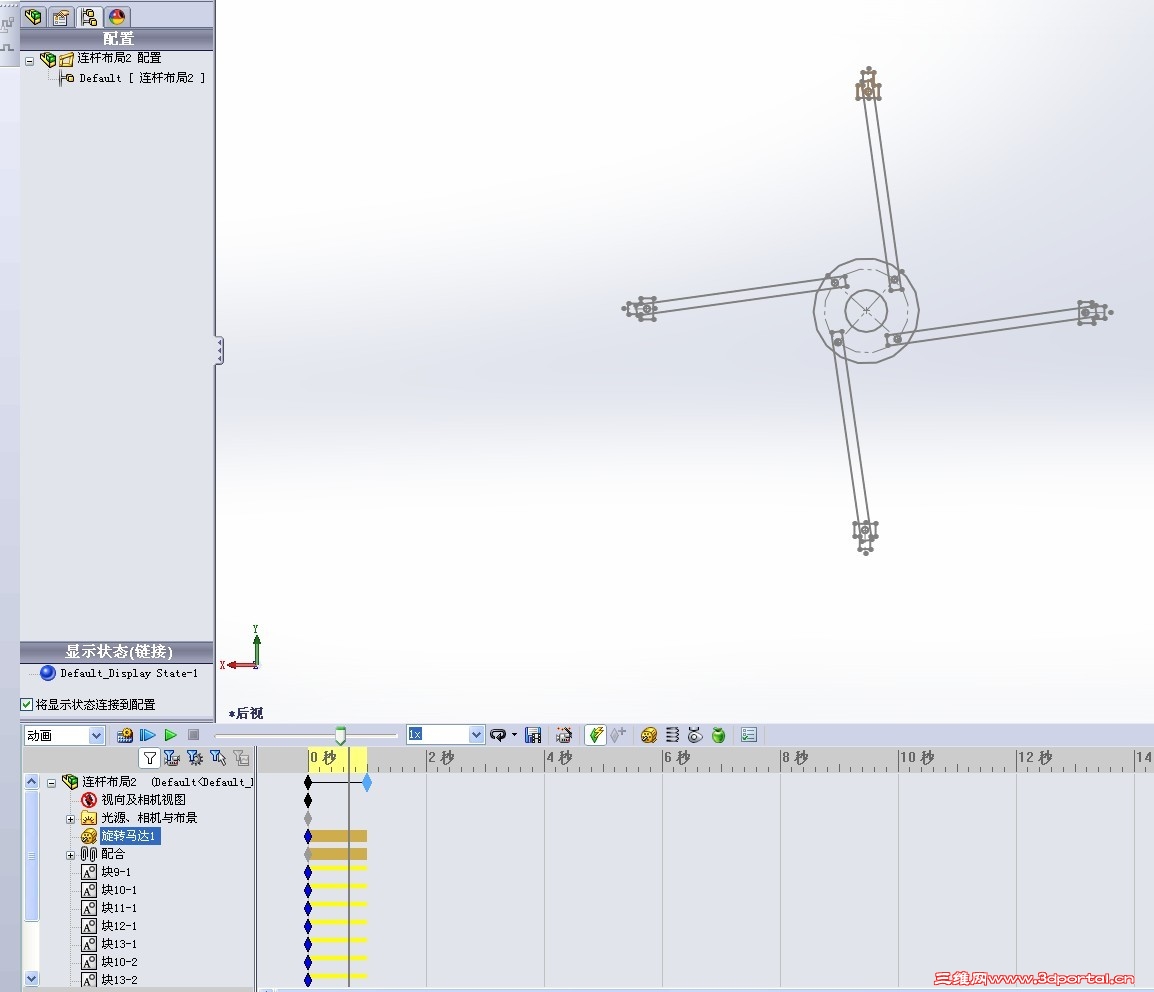The width and height of the screenshot is (1154, 992).
Task: Click the 视向及相机视图 orientation icon
Action: point(88,800)
